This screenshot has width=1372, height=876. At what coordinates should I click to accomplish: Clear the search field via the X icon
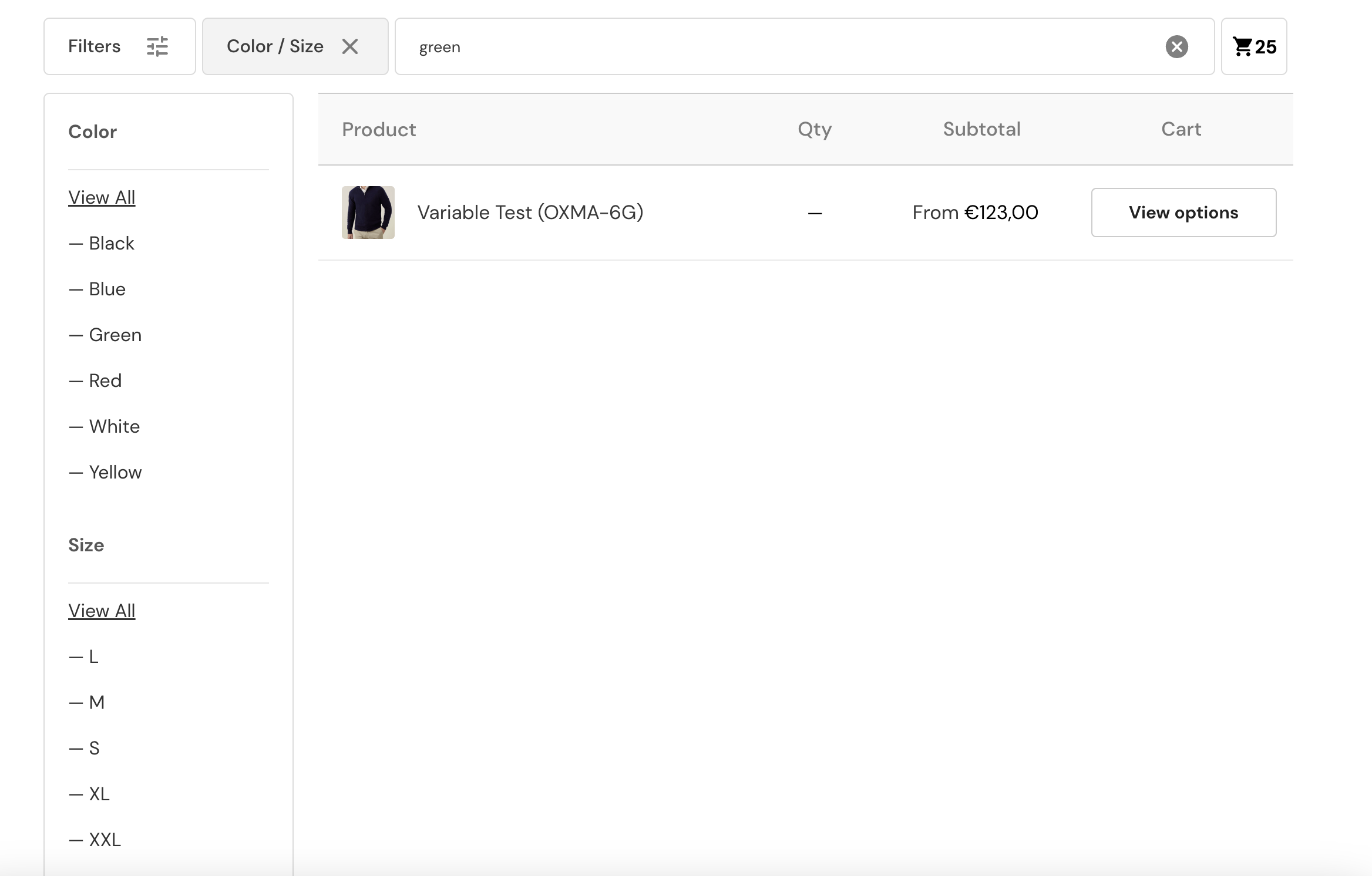[1176, 46]
